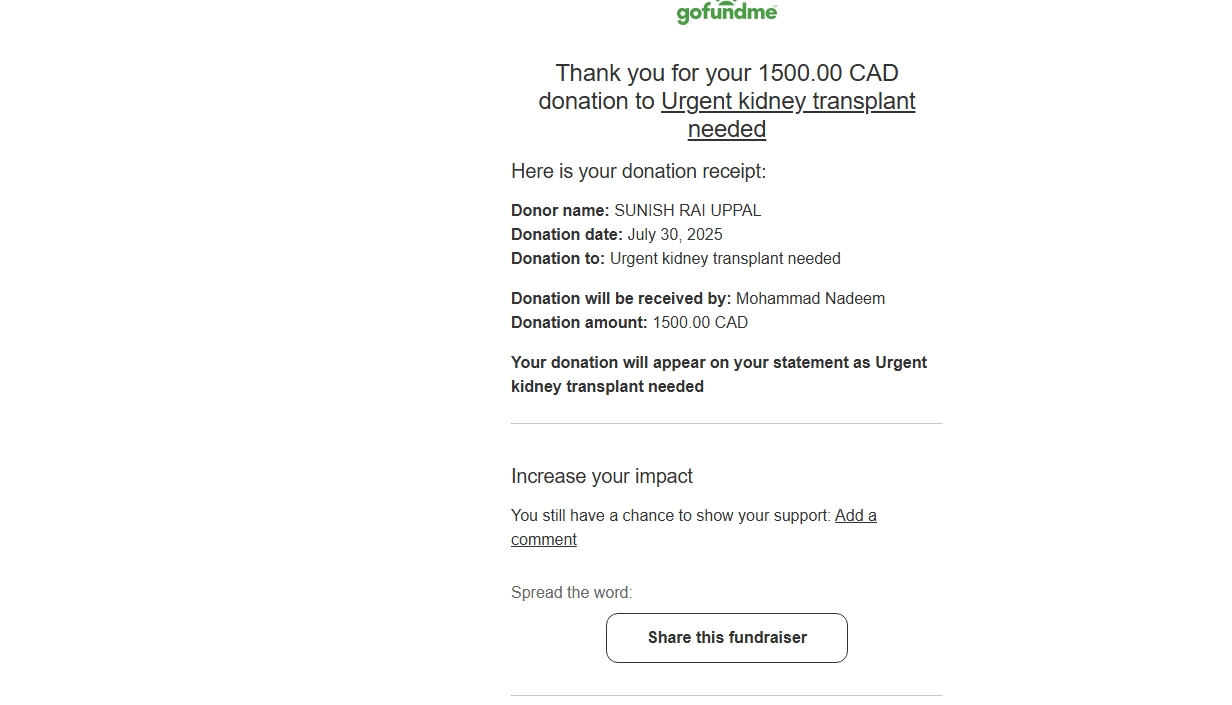Image resolution: width=1232 pixels, height=705 pixels.
Task: Click the fundraiser name beside "Donation to:"
Action: pos(725,259)
